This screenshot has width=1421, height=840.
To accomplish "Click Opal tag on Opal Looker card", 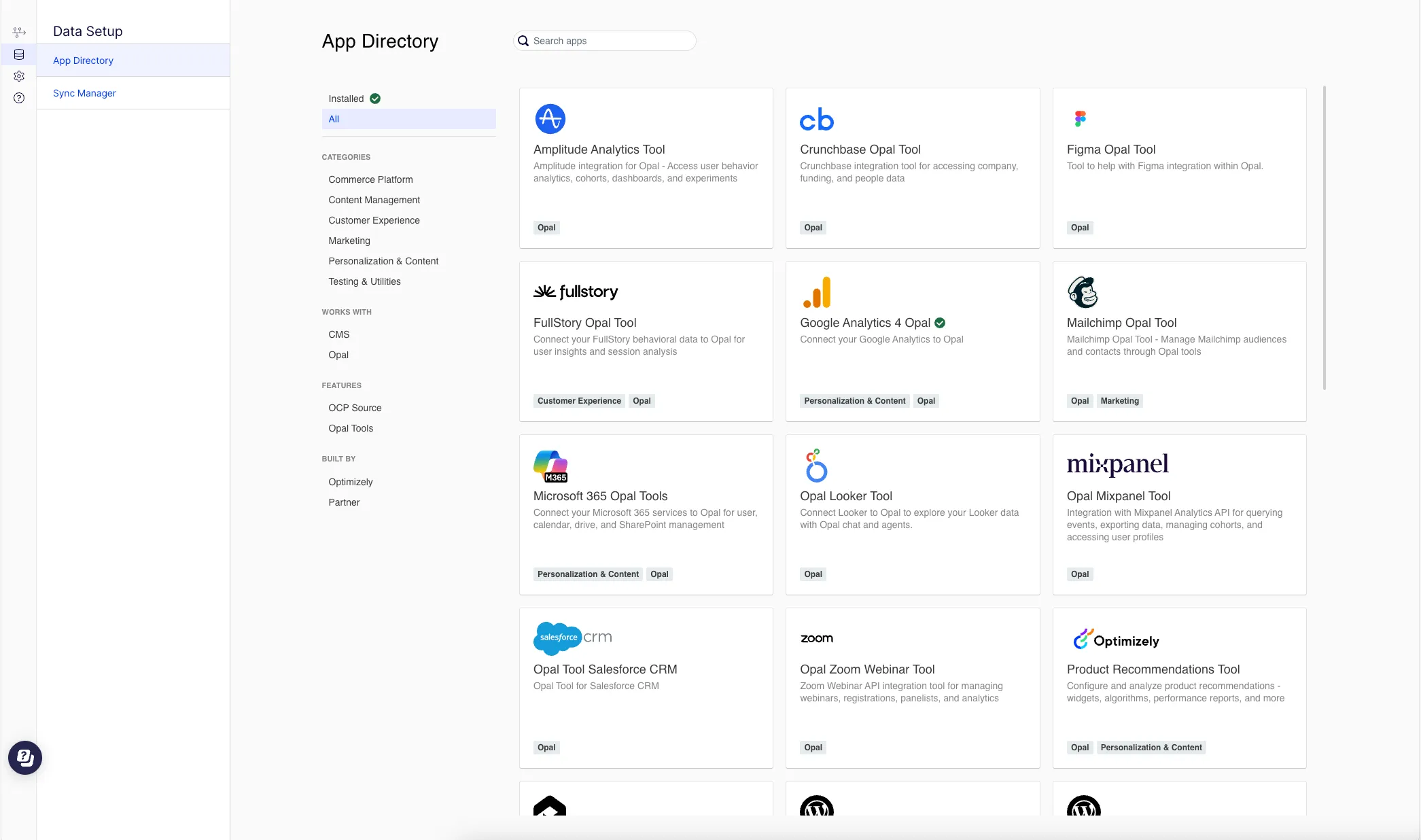I will pyautogui.click(x=813, y=574).
